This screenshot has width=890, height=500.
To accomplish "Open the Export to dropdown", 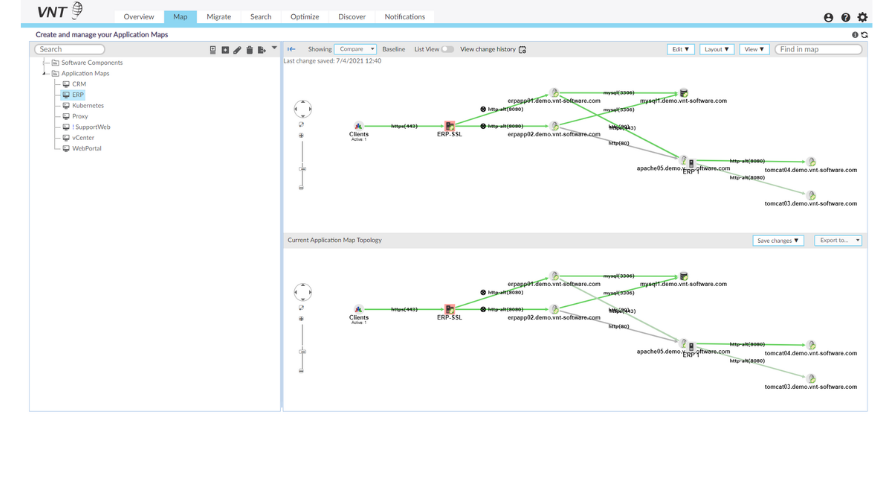I will click(838, 241).
